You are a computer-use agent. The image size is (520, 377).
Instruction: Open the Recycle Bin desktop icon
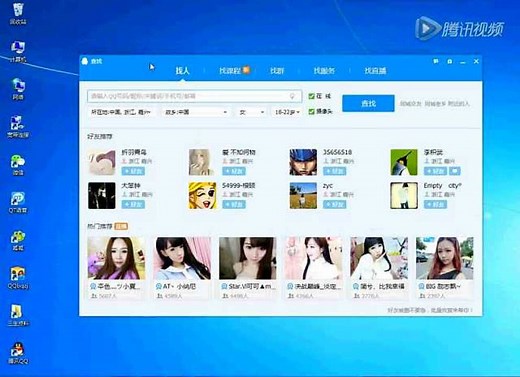pyautogui.click(x=18, y=13)
